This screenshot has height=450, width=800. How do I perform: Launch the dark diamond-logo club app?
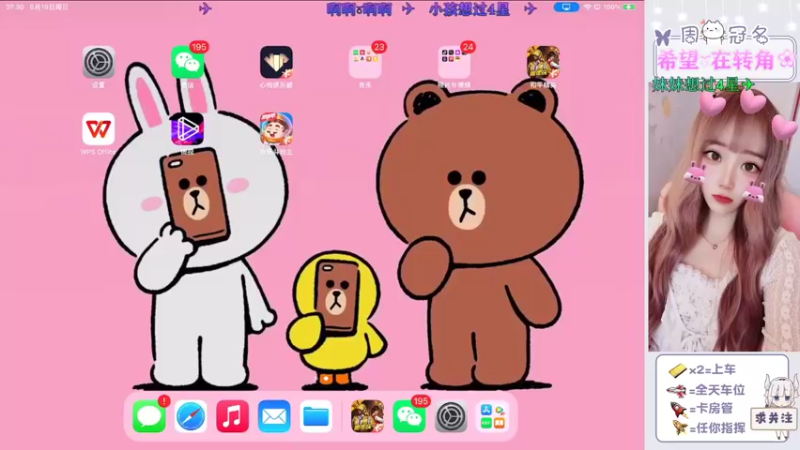coord(276,62)
